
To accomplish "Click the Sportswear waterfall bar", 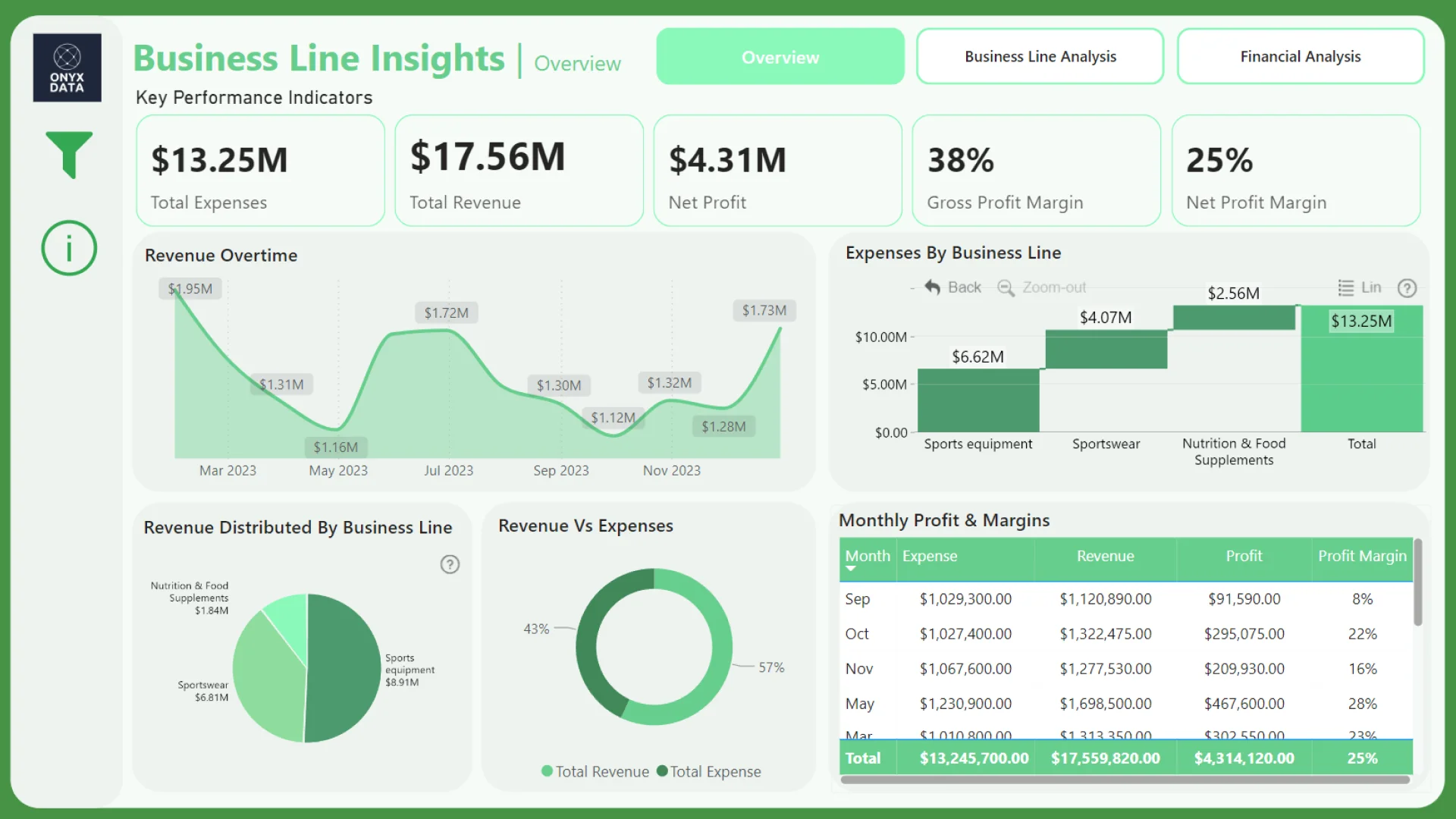I will (1106, 350).
